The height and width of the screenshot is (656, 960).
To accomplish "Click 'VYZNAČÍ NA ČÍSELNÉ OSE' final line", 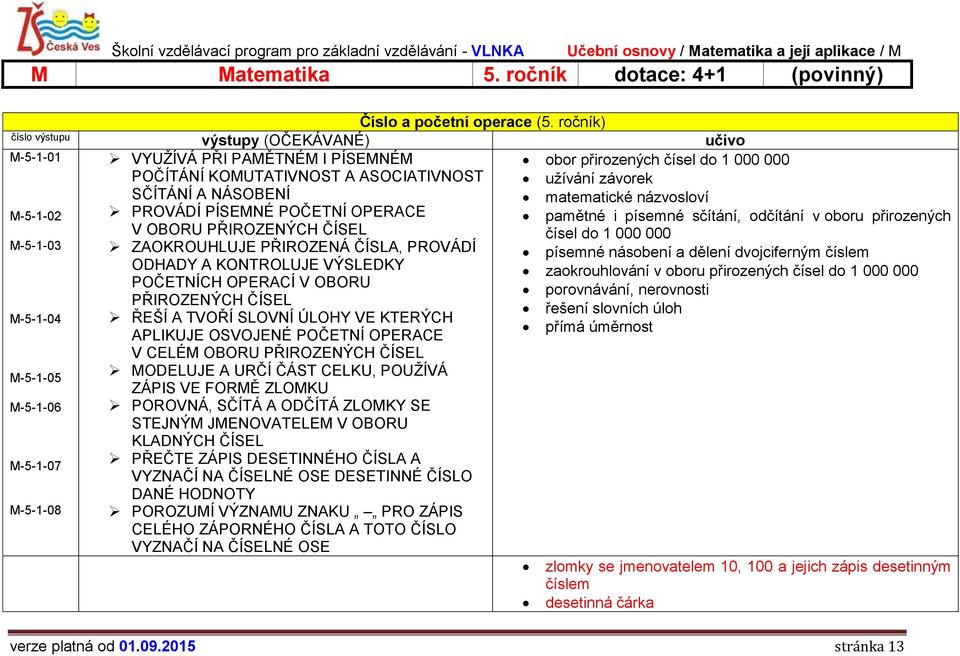I will coord(230,547).
